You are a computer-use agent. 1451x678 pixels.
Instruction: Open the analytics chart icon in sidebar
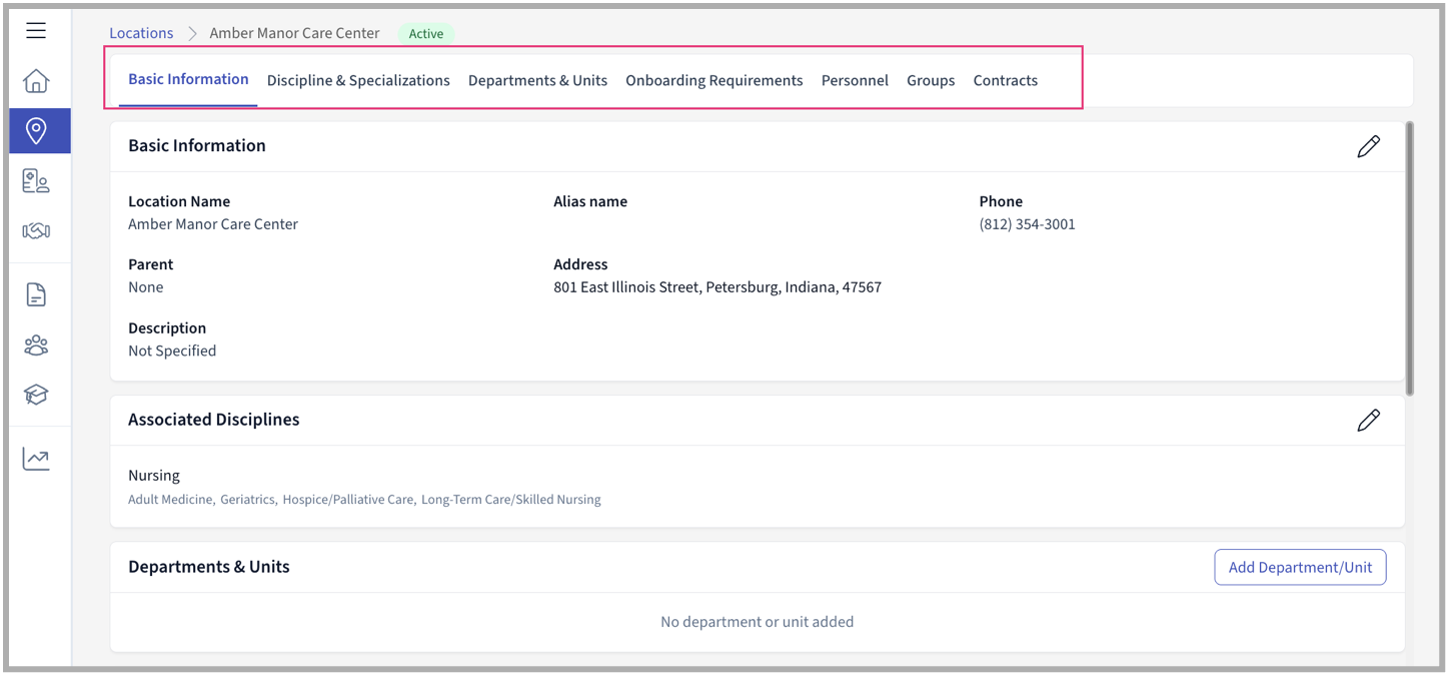pos(36,459)
